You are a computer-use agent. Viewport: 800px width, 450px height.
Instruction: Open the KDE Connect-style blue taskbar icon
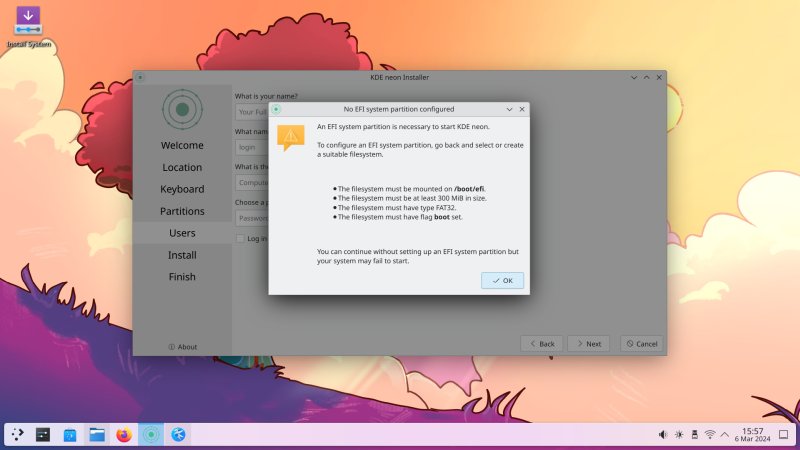click(x=178, y=435)
